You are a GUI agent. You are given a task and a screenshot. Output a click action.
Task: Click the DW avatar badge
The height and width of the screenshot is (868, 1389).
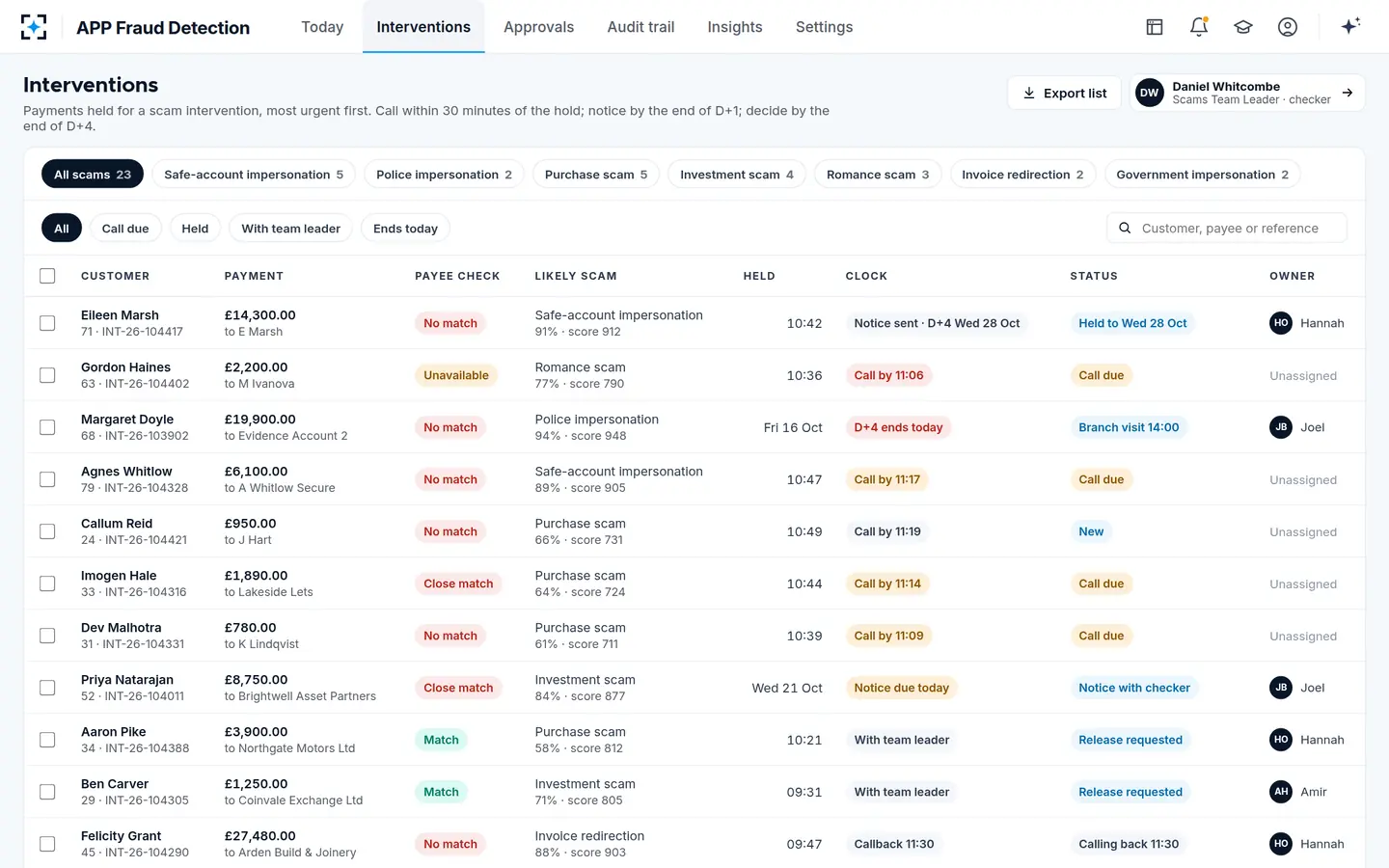pos(1150,93)
